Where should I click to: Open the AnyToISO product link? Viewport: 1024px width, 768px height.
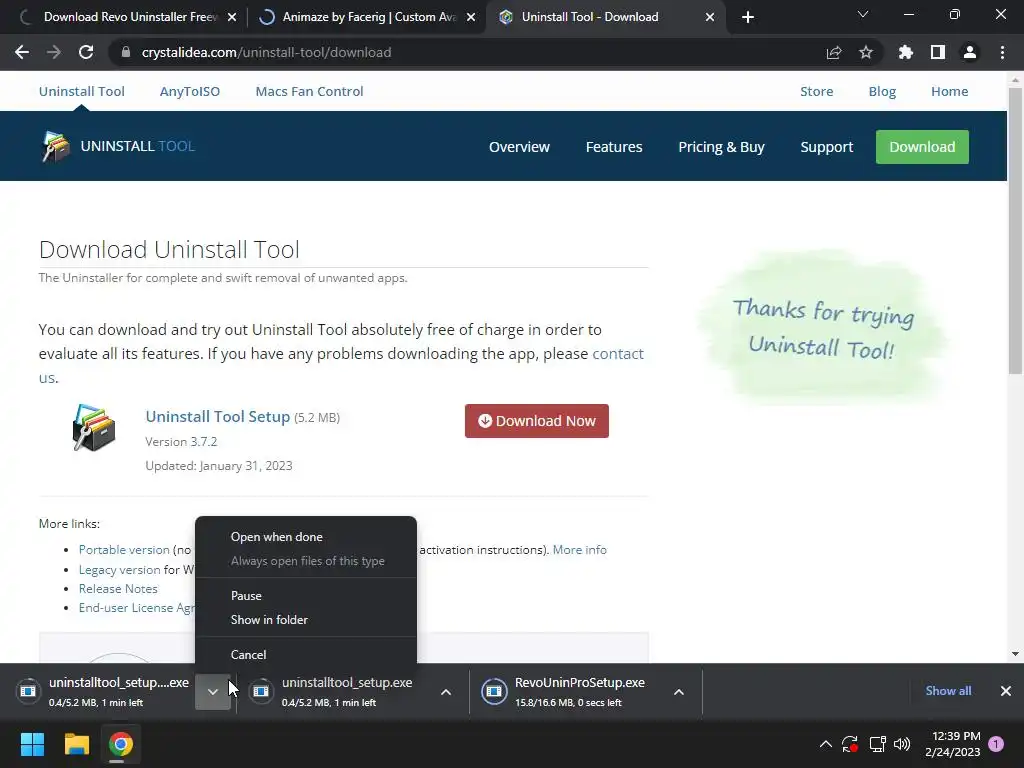[x=190, y=91]
